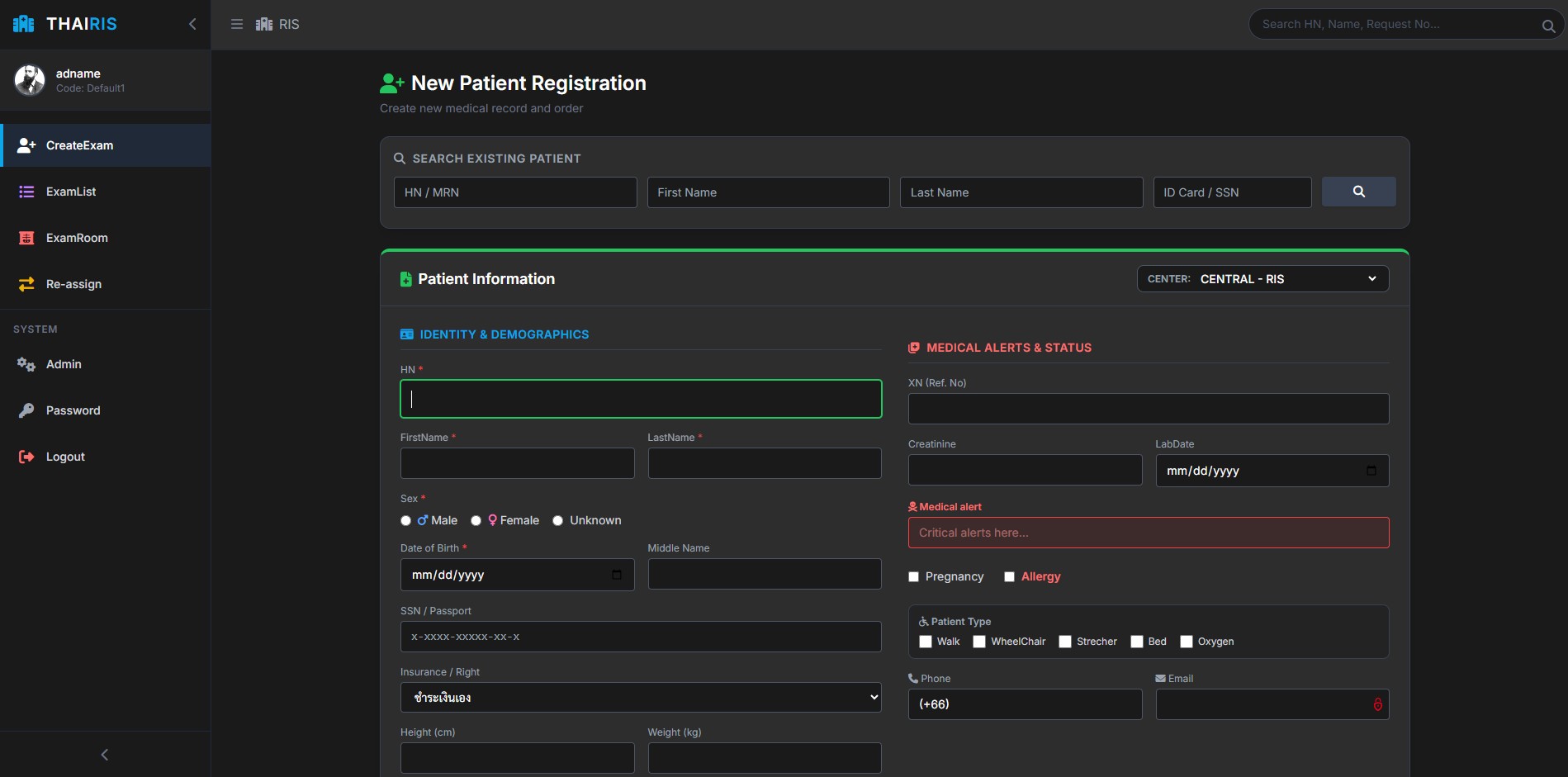Click the HN / MRN search field
The width and height of the screenshot is (1568, 777).
(x=514, y=192)
